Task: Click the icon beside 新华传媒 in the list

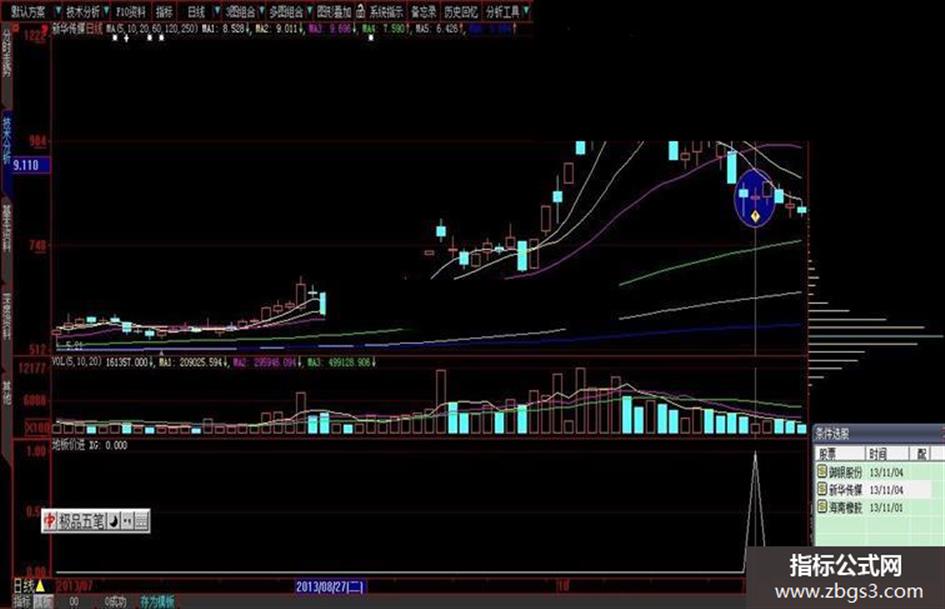Action: pos(821,488)
